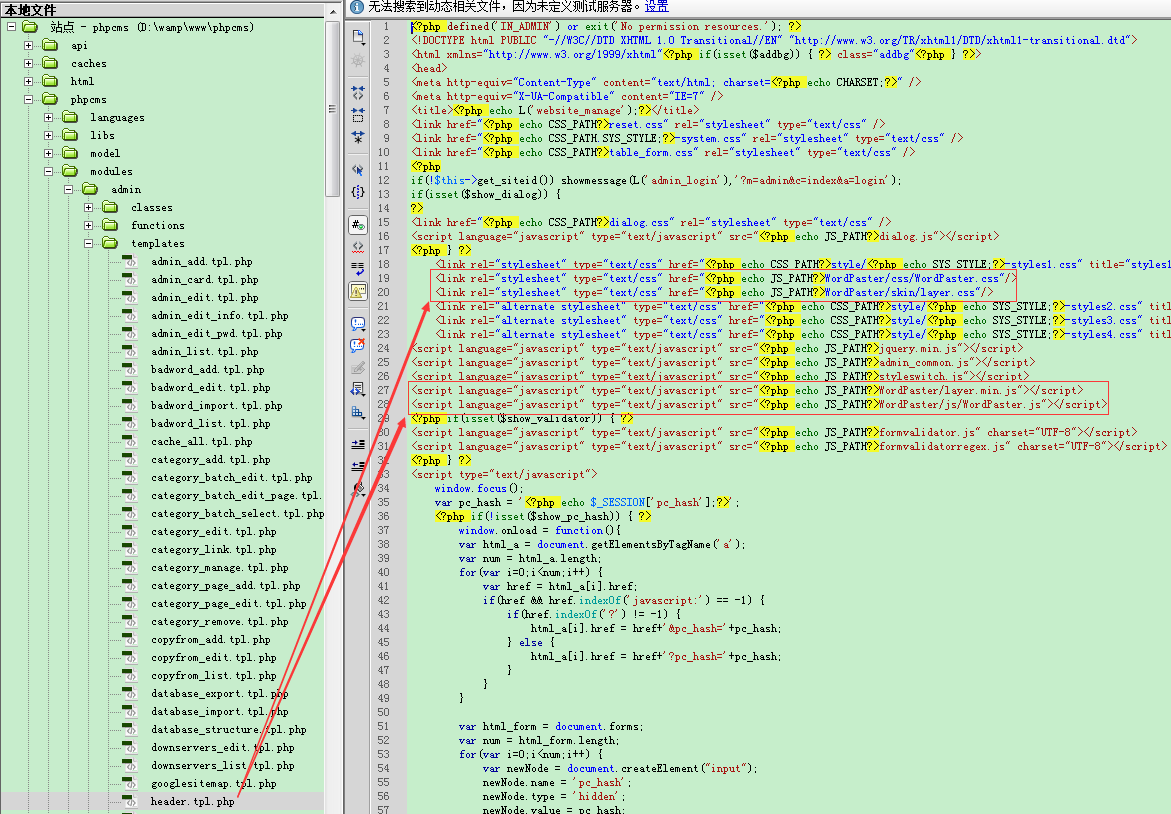Click Expand All code icon
1171x814 pixels.
[x=358, y=137]
